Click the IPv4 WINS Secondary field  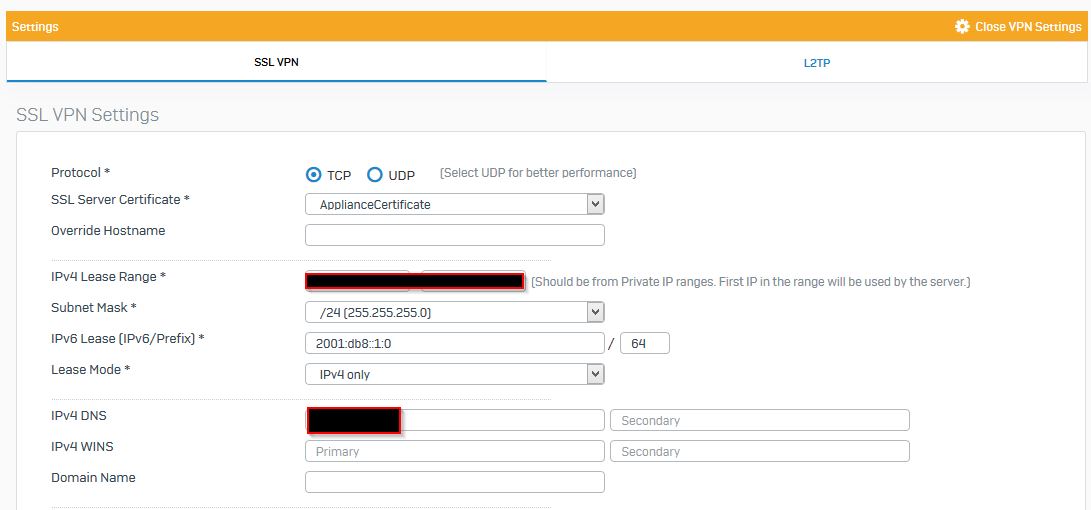(760, 451)
